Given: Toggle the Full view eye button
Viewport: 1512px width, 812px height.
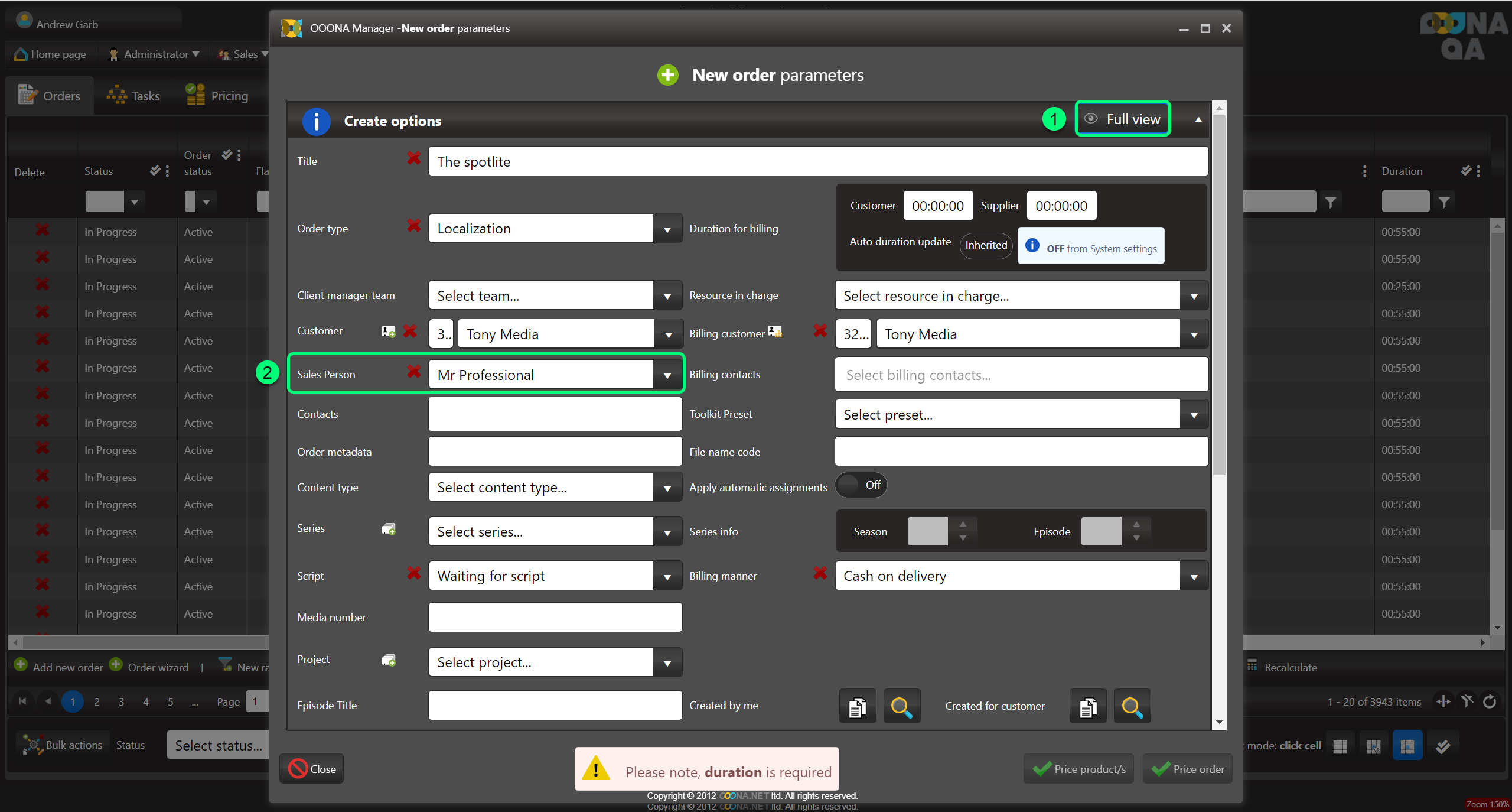Looking at the screenshot, I should (x=1123, y=119).
